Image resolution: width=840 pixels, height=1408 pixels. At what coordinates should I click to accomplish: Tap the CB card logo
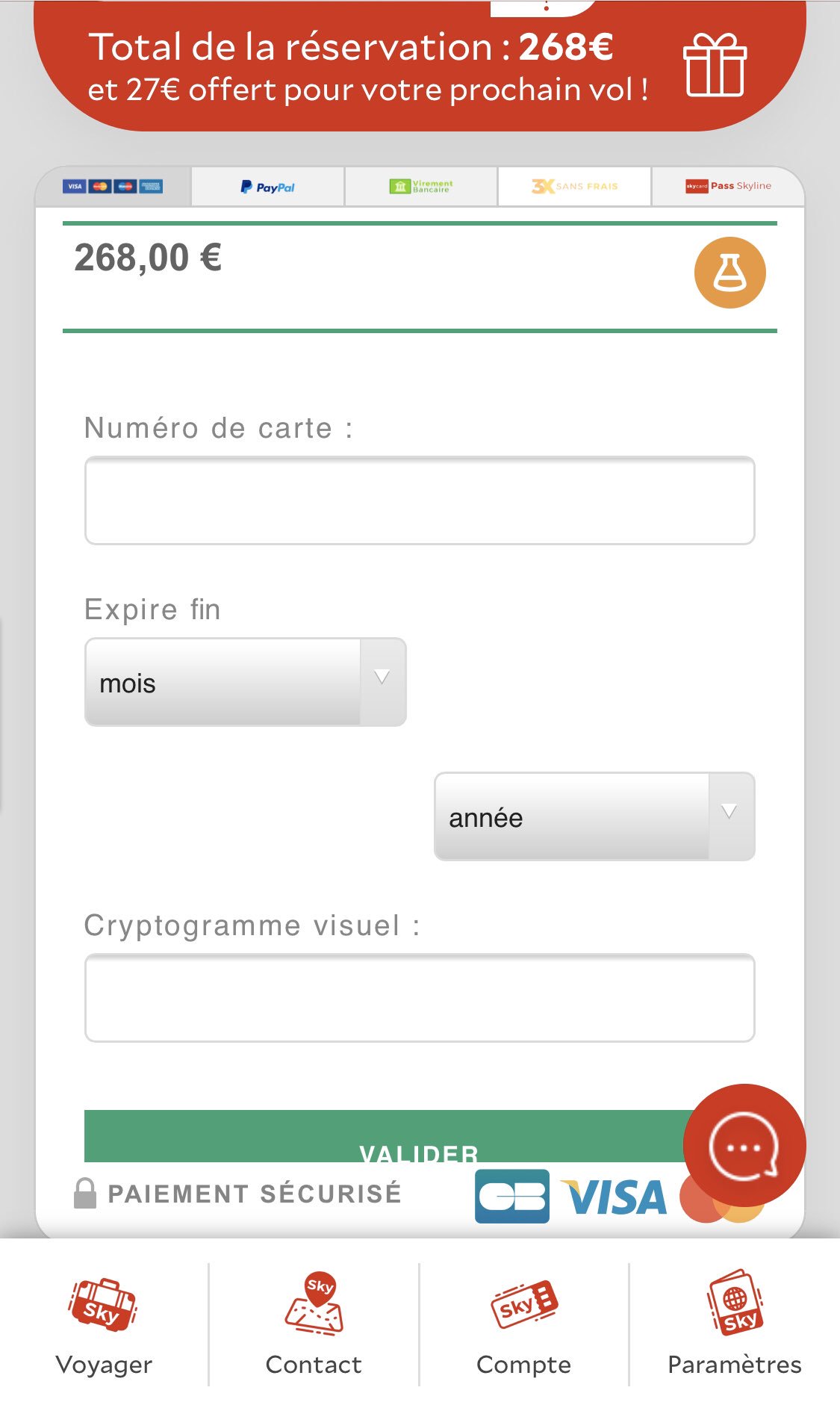coord(512,1196)
